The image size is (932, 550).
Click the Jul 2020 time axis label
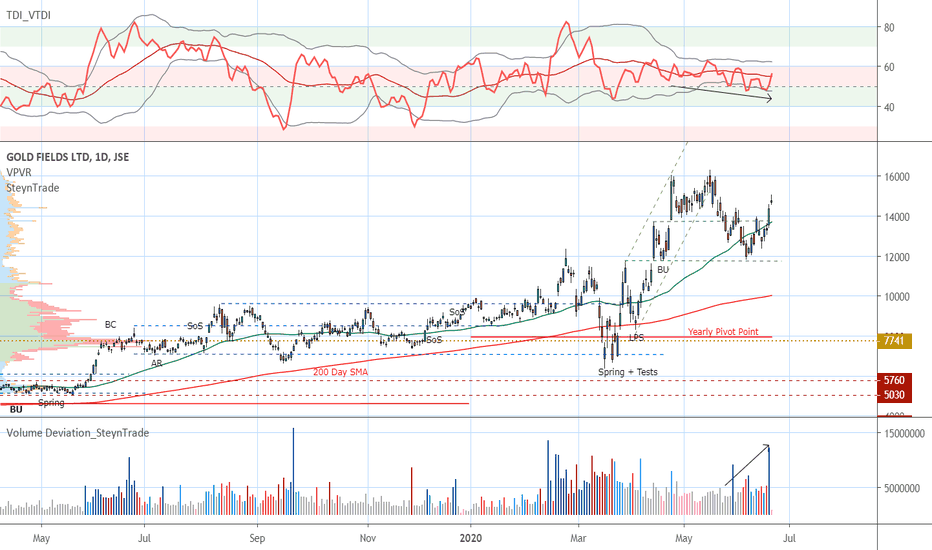789,538
